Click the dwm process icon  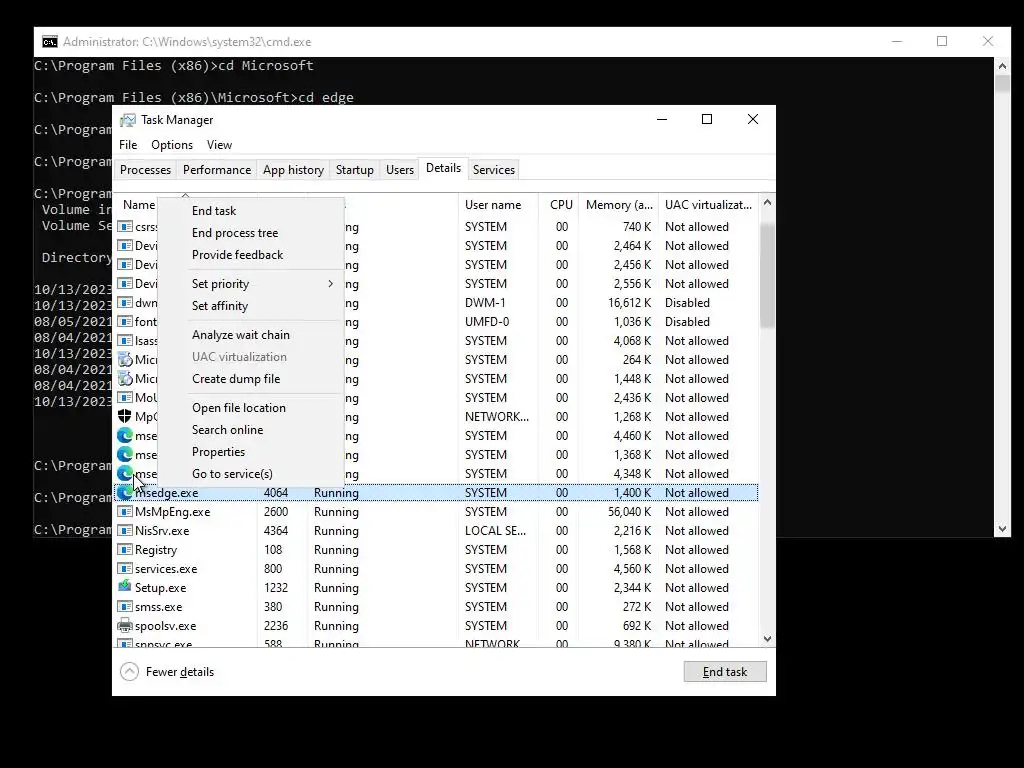click(125, 303)
